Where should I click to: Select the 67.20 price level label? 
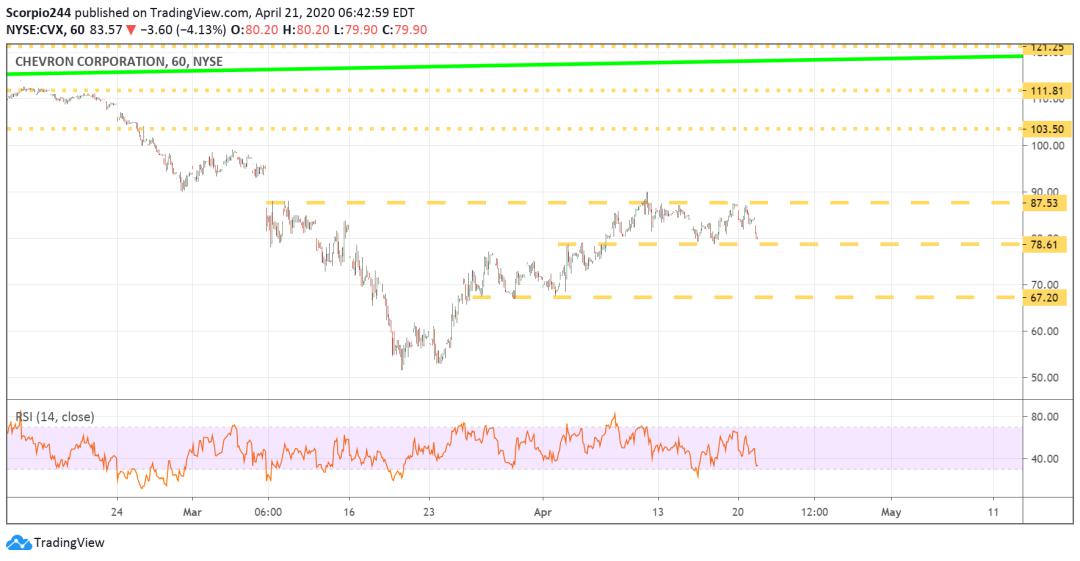click(1045, 298)
